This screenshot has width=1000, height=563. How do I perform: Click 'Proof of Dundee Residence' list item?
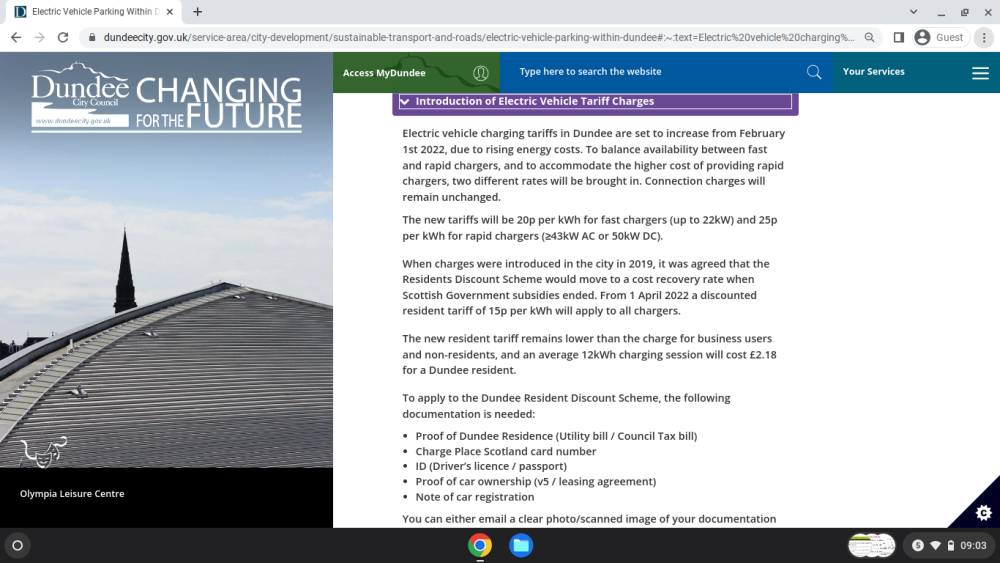point(556,436)
